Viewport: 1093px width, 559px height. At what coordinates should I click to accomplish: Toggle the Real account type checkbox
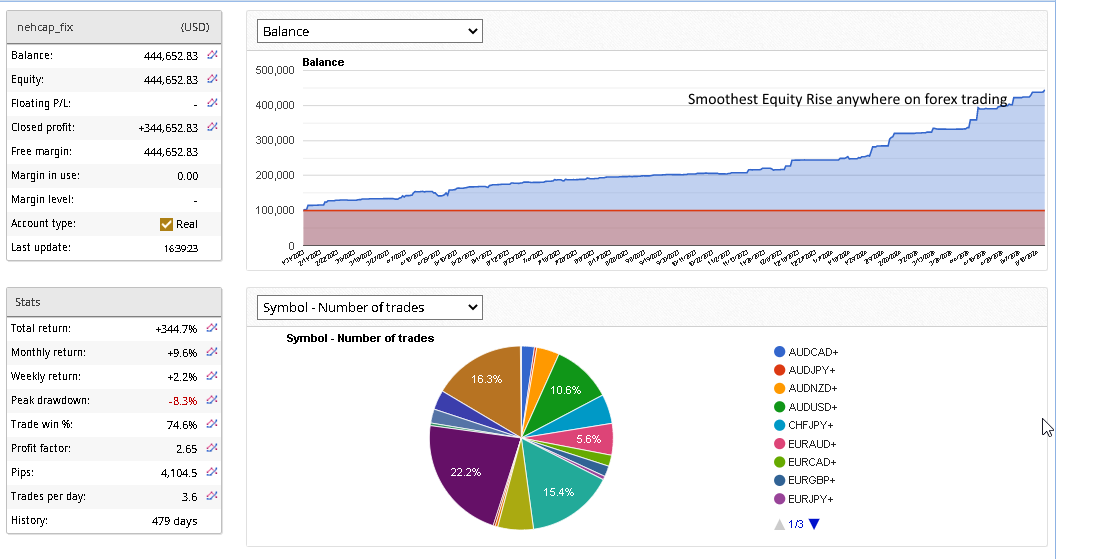pyautogui.click(x=167, y=224)
